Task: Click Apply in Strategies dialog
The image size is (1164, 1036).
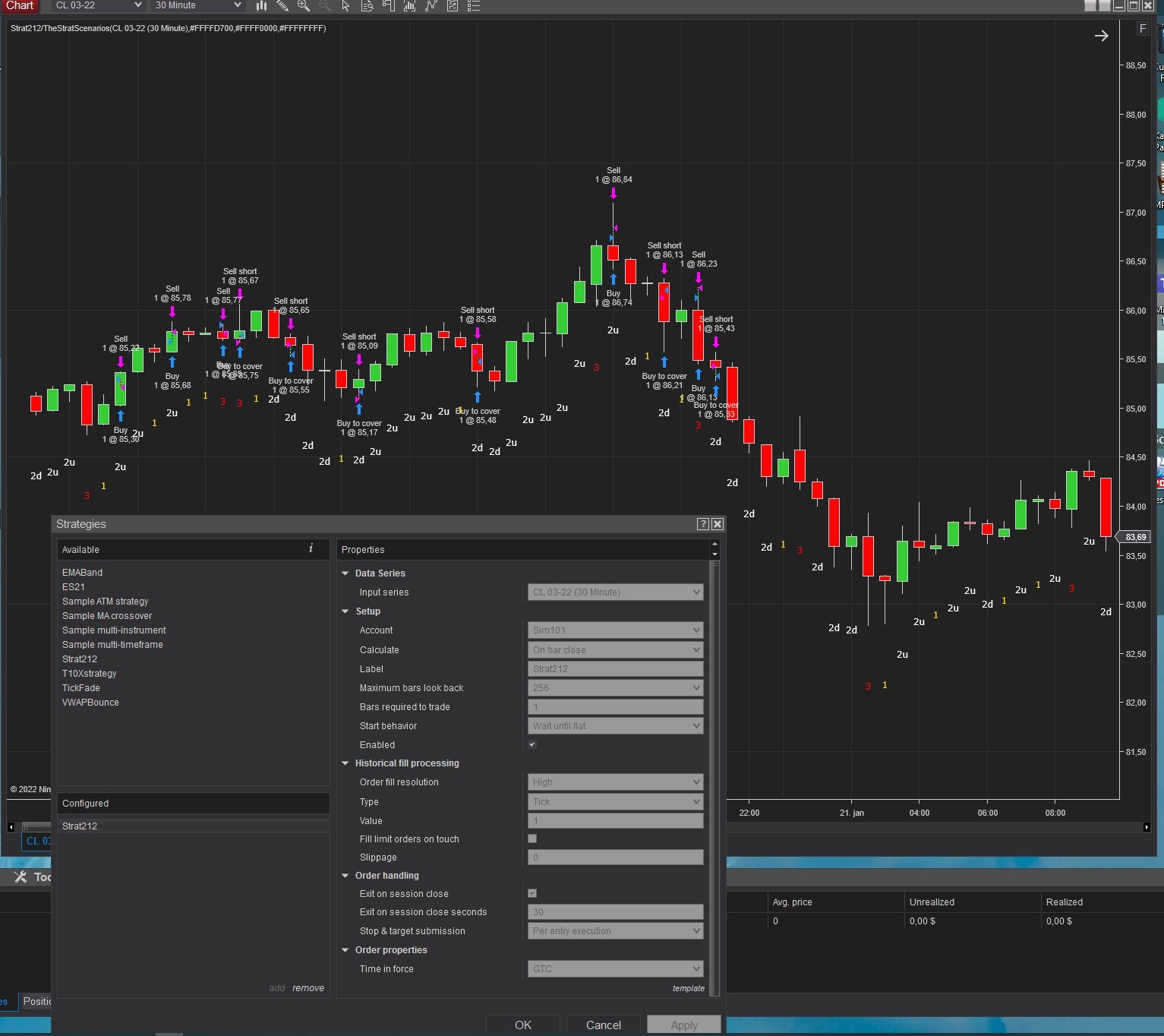Action: (x=684, y=1025)
